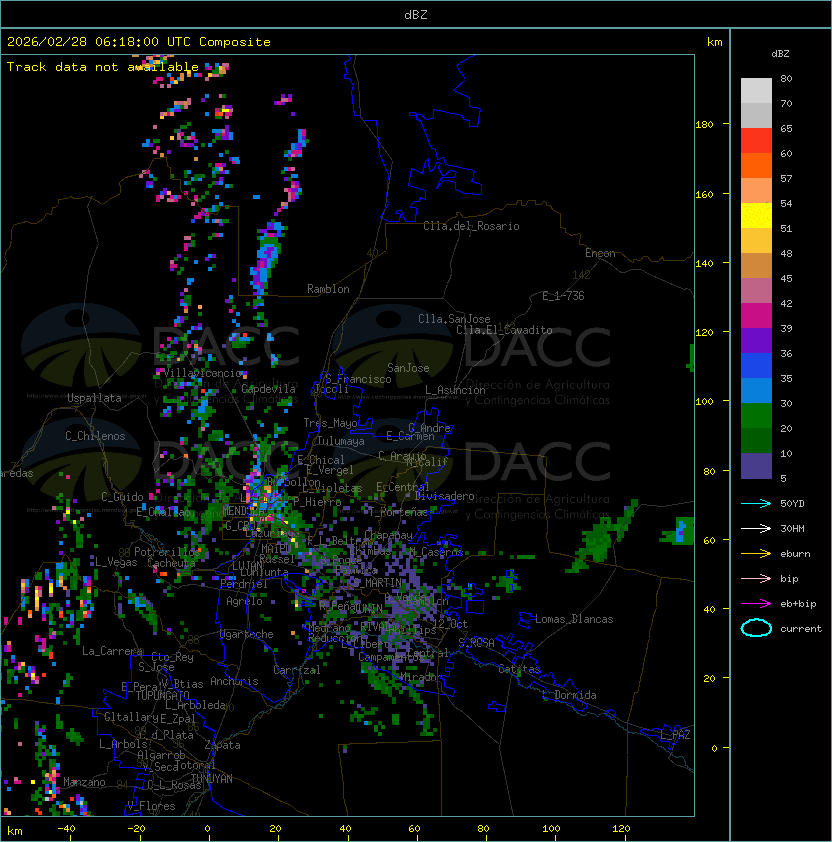Image resolution: width=832 pixels, height=842 pixels.
Task: Click the 'V_Flores' map label
Action: coord(151,806)
